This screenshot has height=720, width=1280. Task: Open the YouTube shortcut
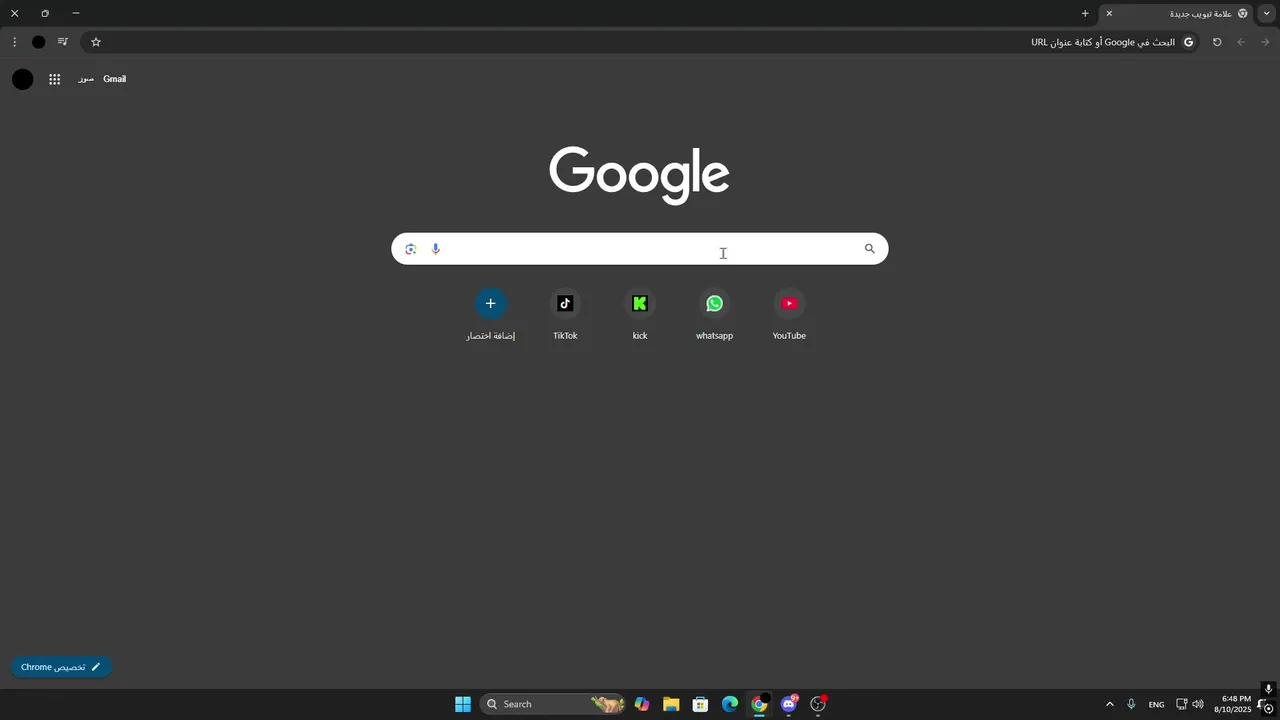789,314
